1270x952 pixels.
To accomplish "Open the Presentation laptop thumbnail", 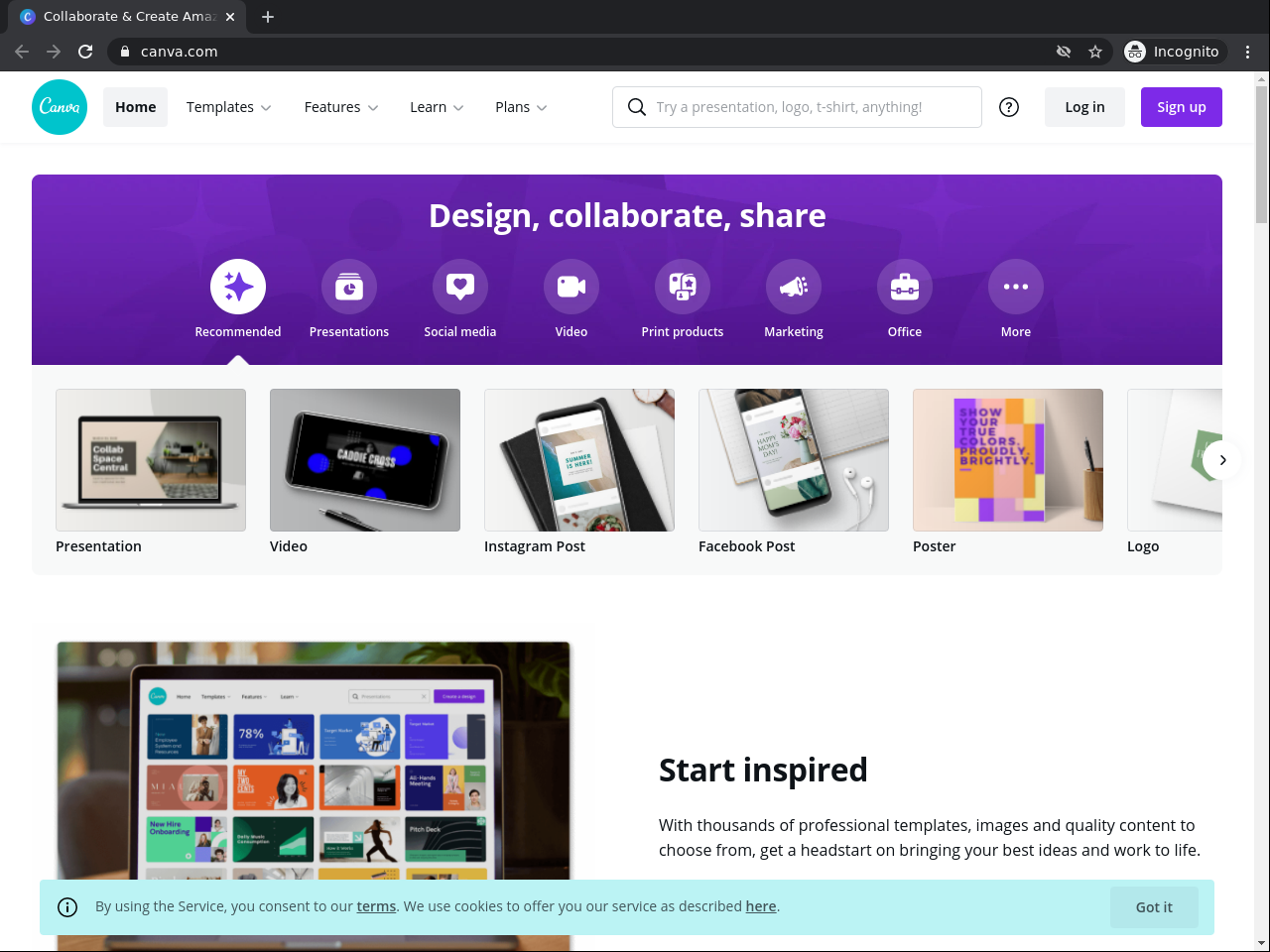I will (151, 460).
